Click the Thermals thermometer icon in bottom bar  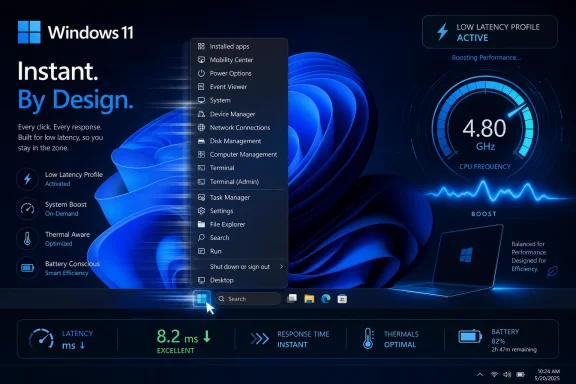(368, 338)
